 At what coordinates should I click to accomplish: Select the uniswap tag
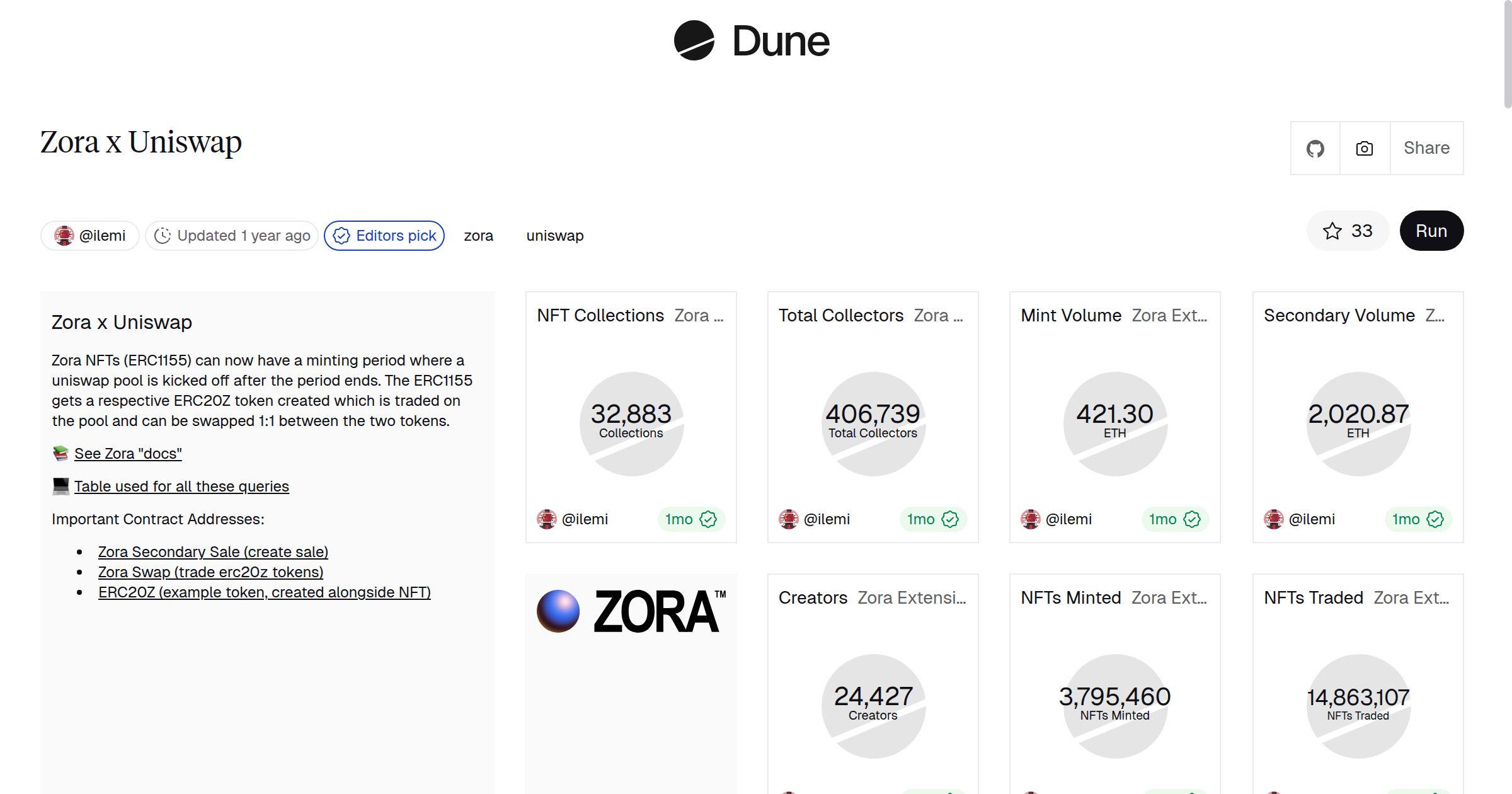(554, 236)
